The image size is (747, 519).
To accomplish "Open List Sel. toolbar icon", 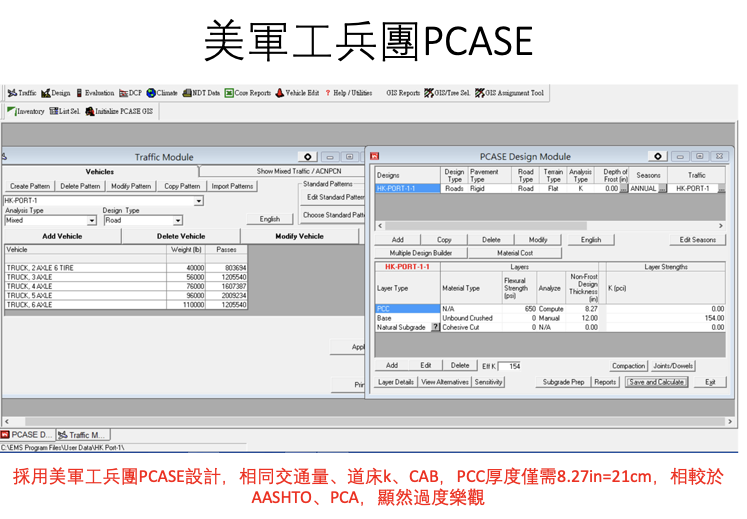I will point(65,111).
